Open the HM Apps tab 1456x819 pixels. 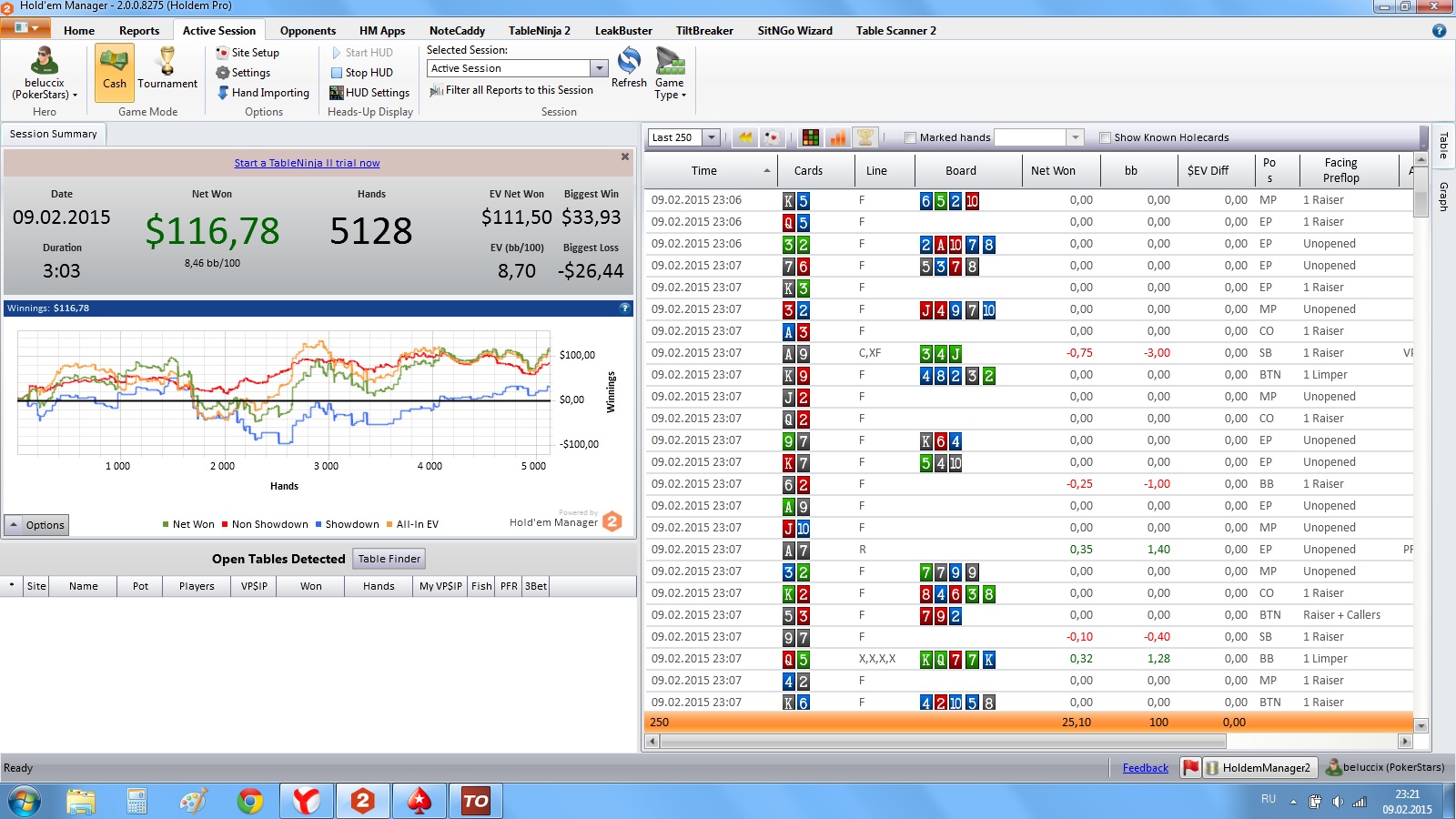click(382, 30)
